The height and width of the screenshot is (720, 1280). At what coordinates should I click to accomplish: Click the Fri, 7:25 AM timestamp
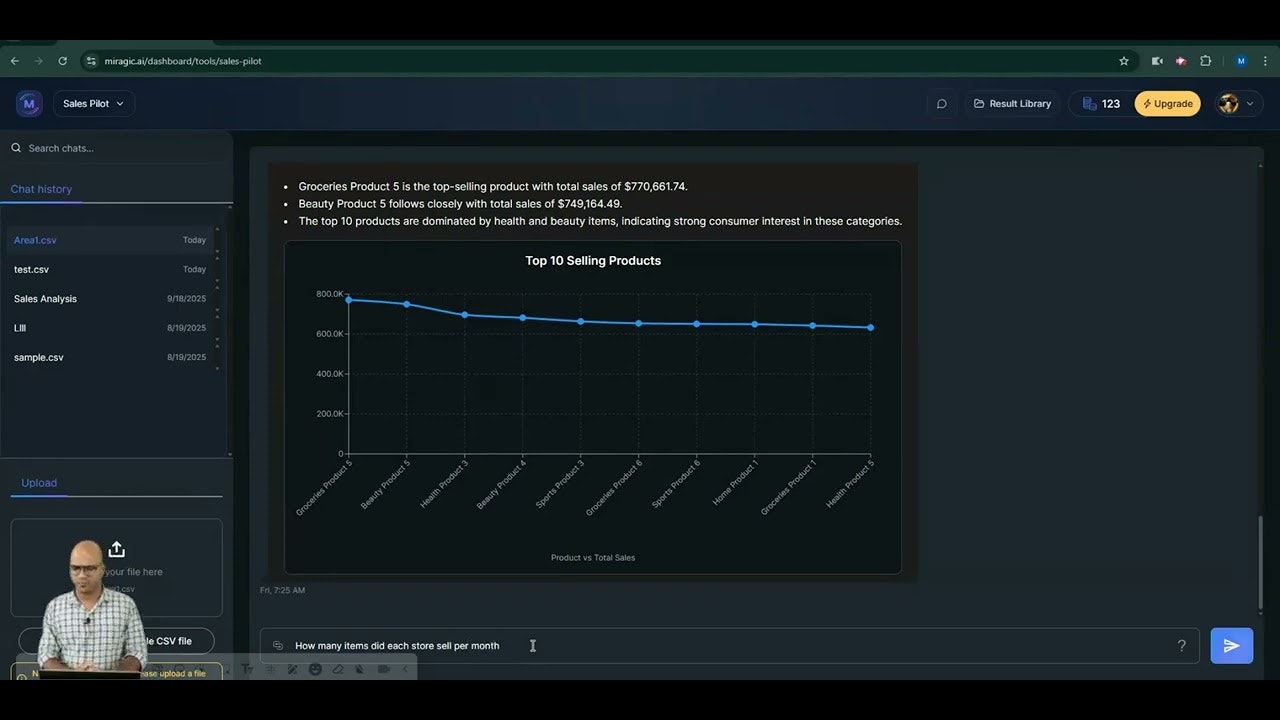point(282,590)
